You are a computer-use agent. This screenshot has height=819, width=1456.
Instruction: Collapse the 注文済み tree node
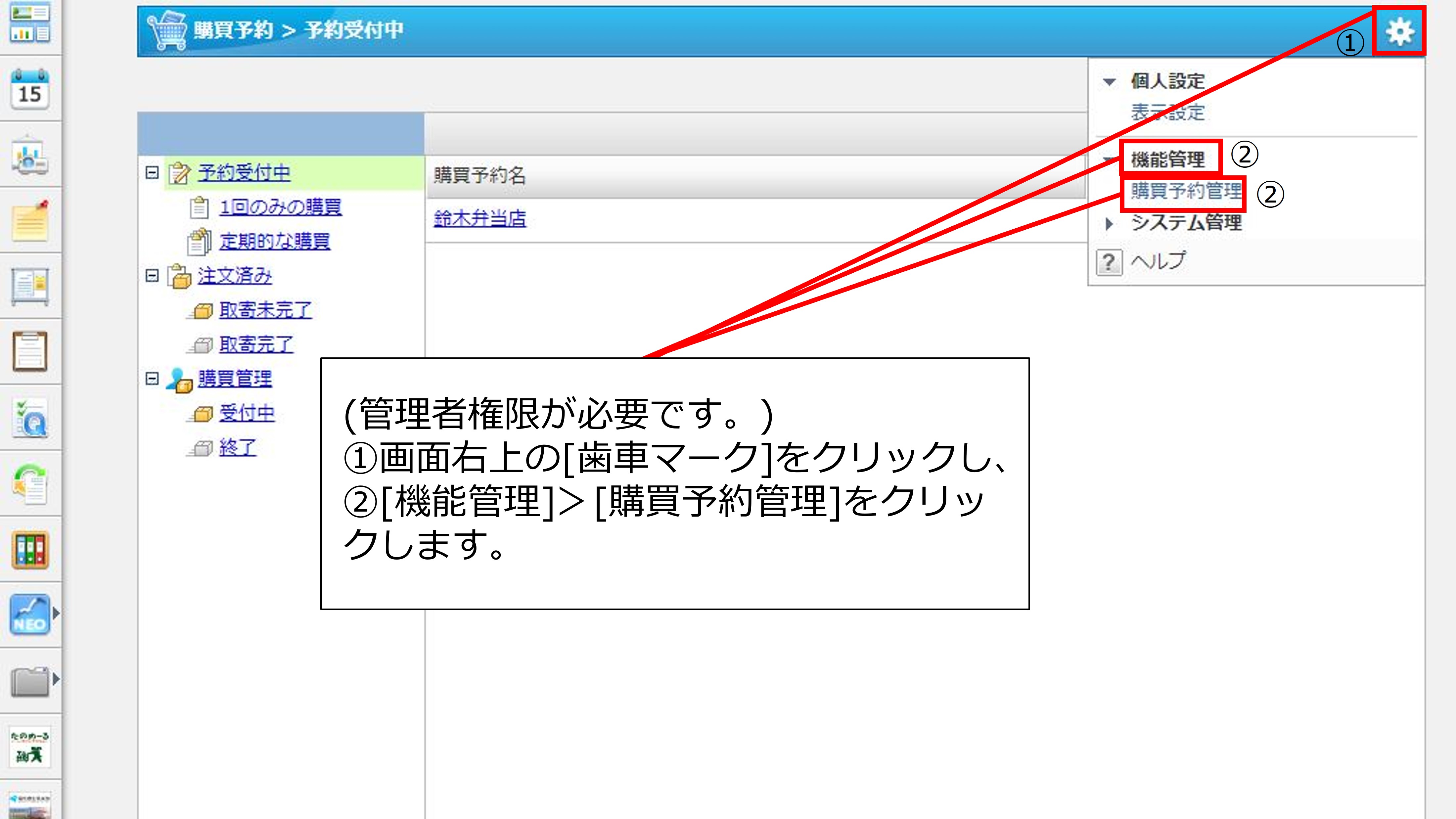coord(152,276)
